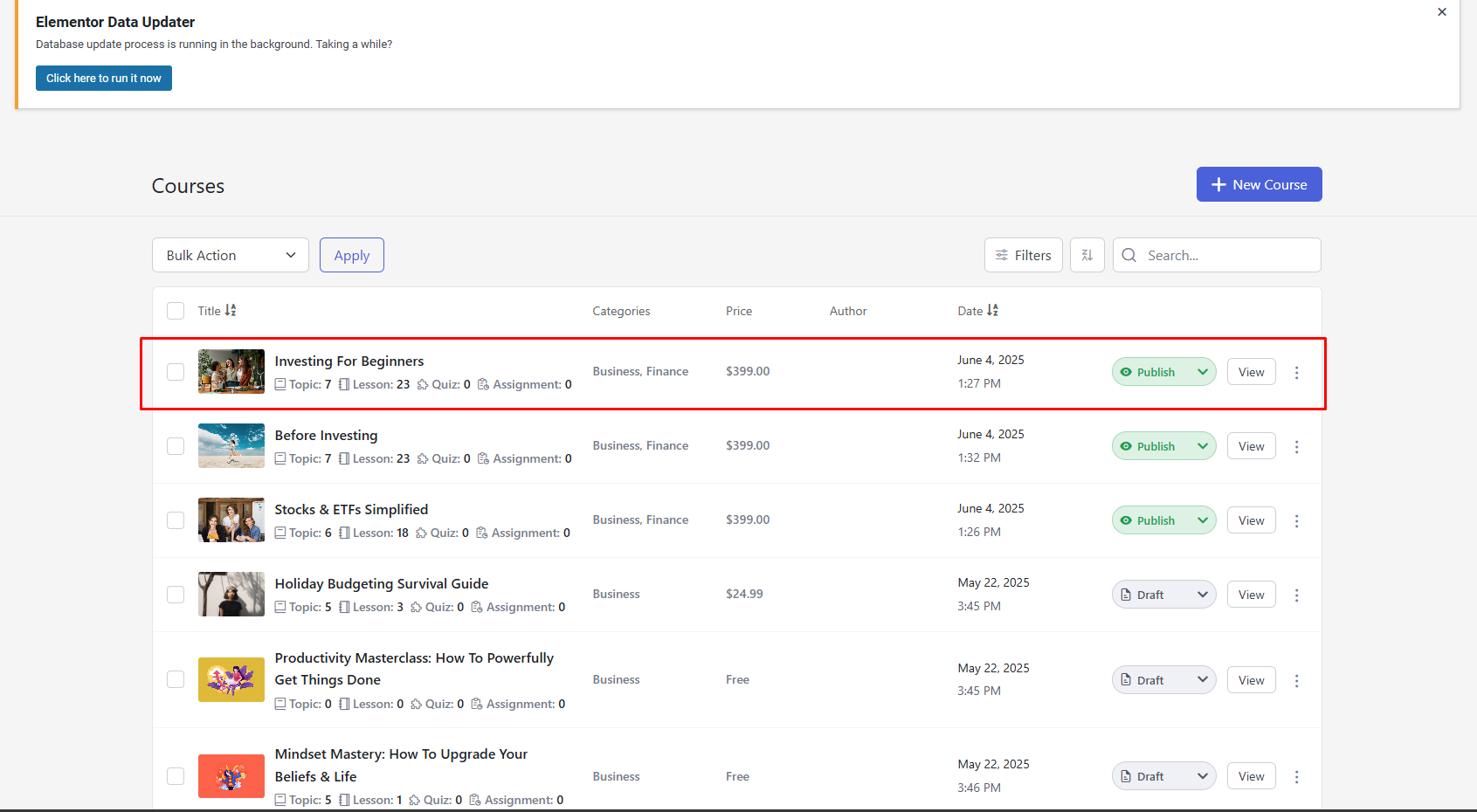Open more options for Productivity Masterclass course
The image size is (1477, 812).
click(x=1296, y=681)
